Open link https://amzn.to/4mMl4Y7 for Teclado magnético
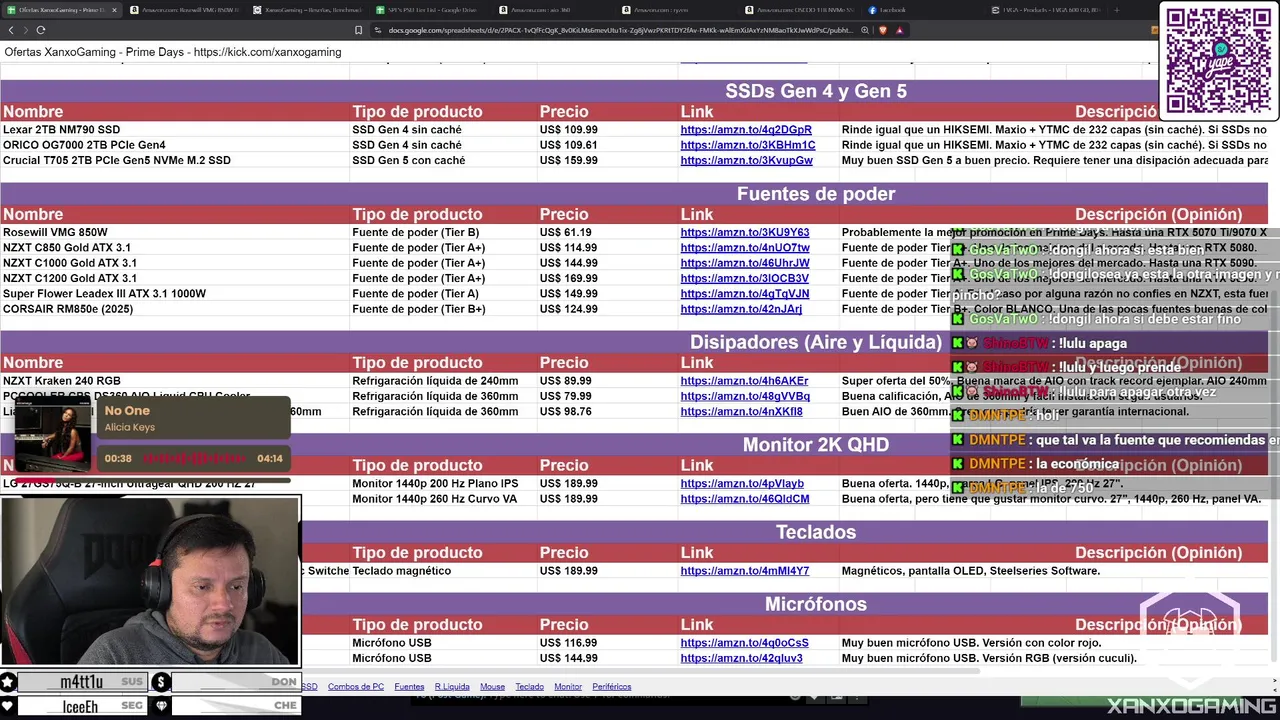 click(x=745, y=571)
